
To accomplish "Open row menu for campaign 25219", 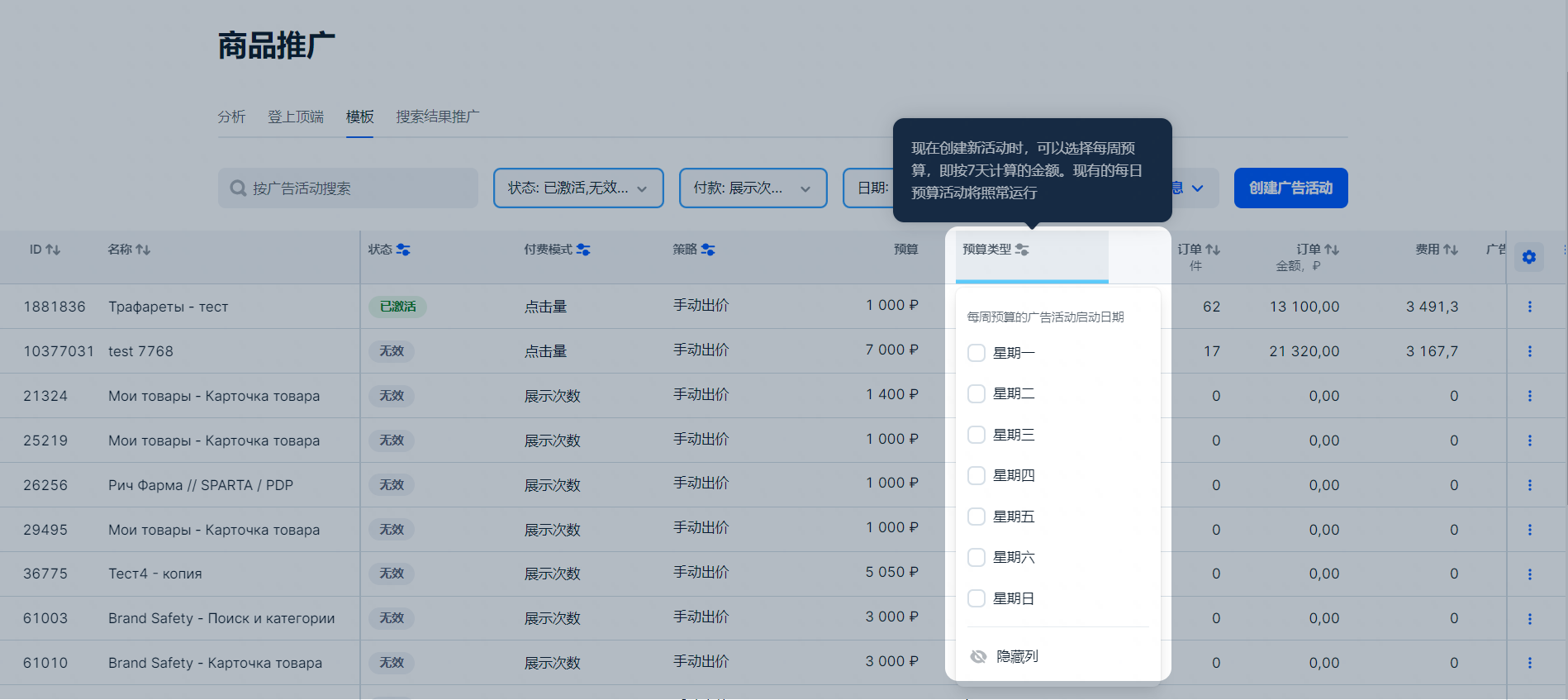I will [1530, 440].
